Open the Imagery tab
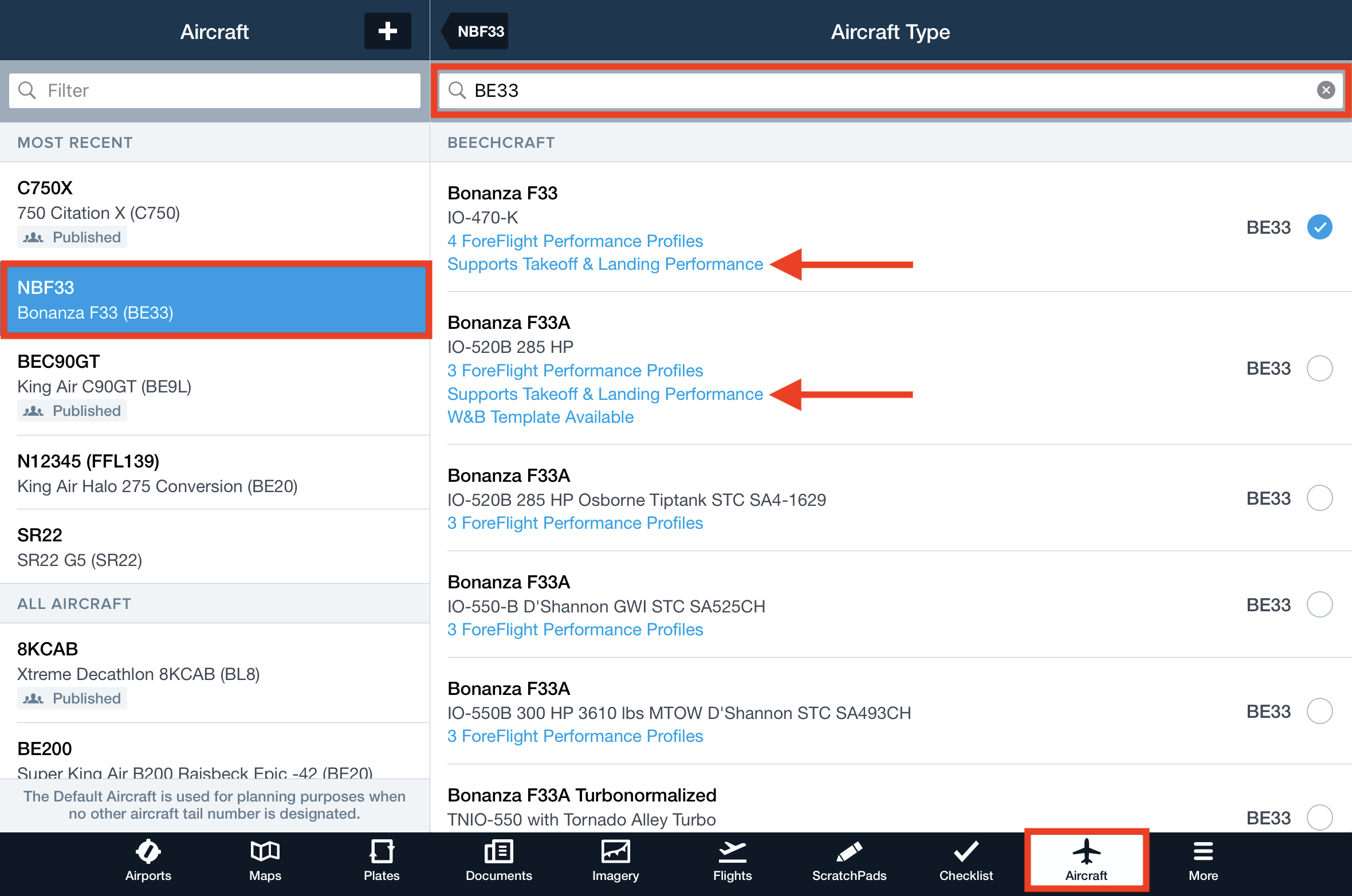Viewport: 1352px width, 896px height. pos(615,862)
